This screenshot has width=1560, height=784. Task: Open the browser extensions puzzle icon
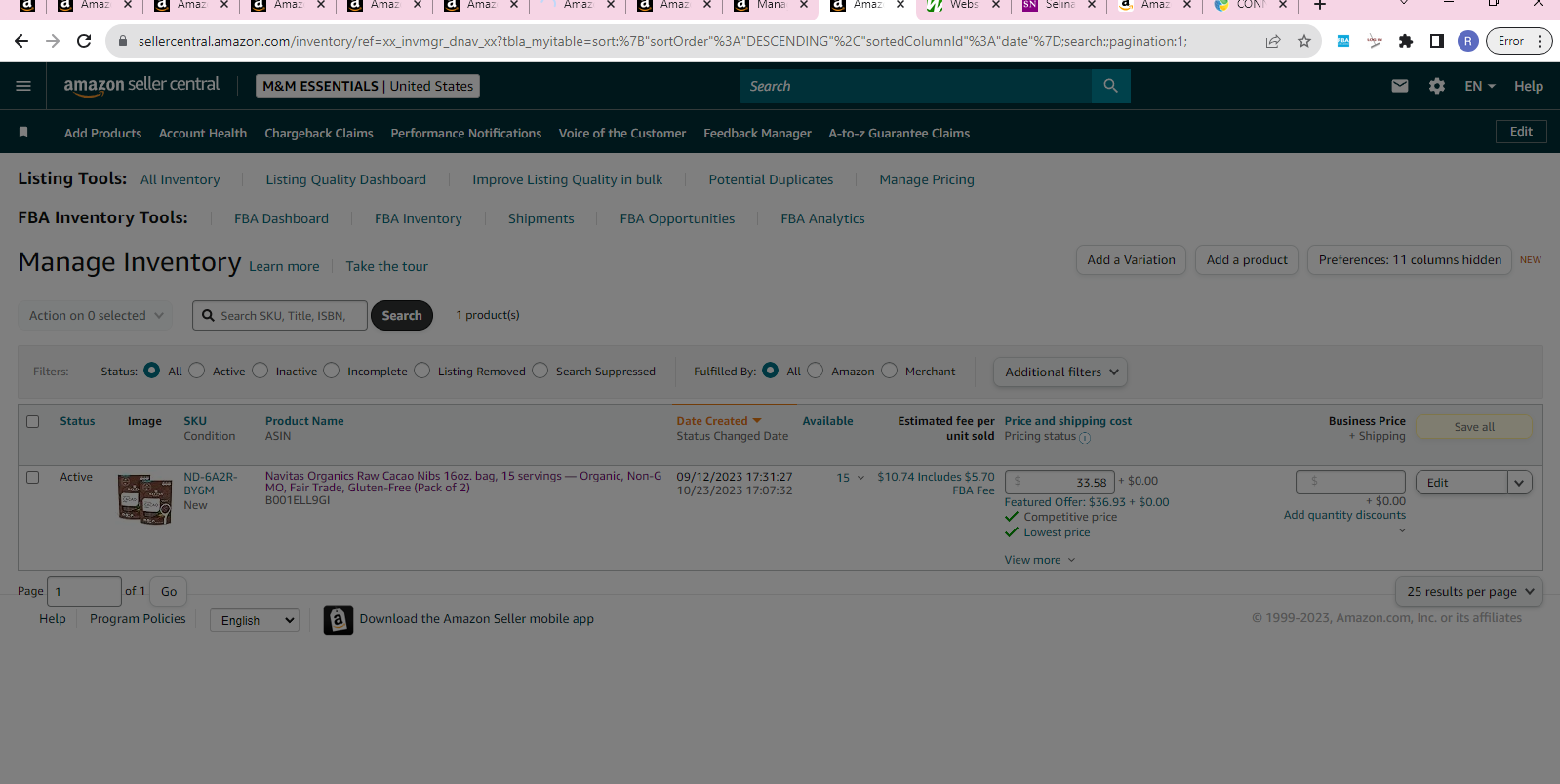click(x=1406, y=41)
